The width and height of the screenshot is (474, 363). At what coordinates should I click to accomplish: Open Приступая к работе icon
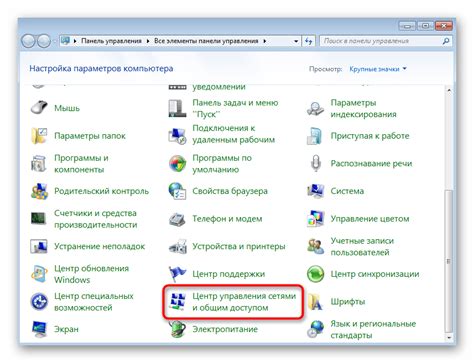315,136
